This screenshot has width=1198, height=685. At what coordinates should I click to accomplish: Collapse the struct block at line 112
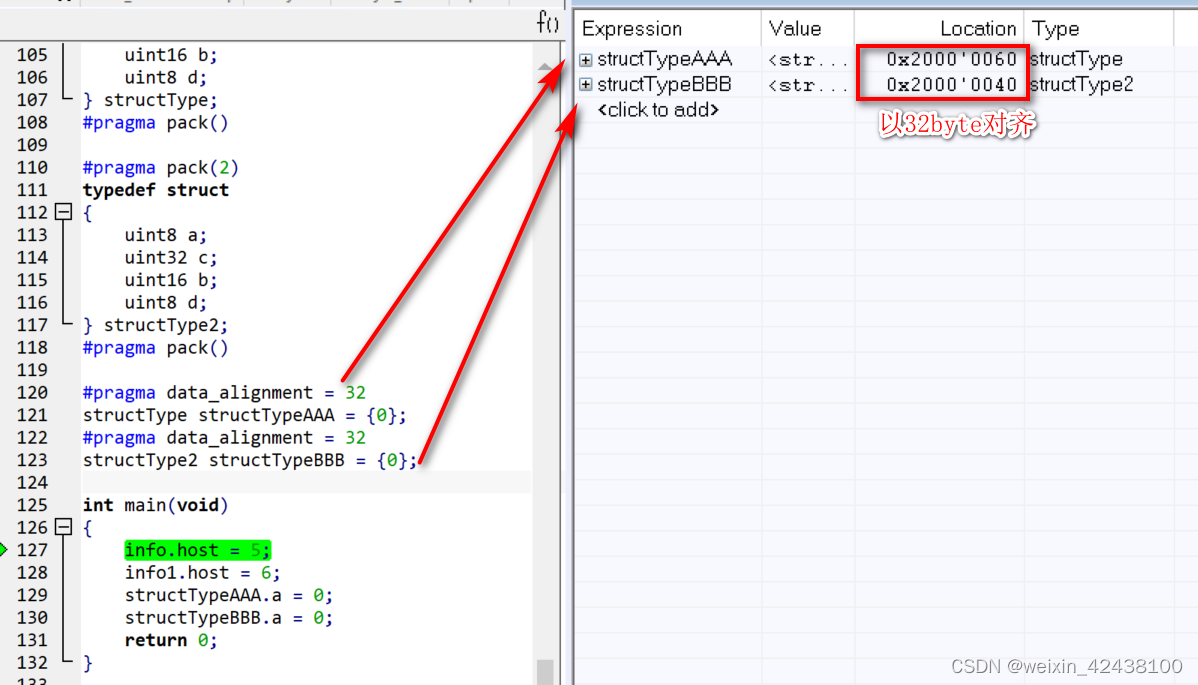pyautogui.click(x=62, y=212)
